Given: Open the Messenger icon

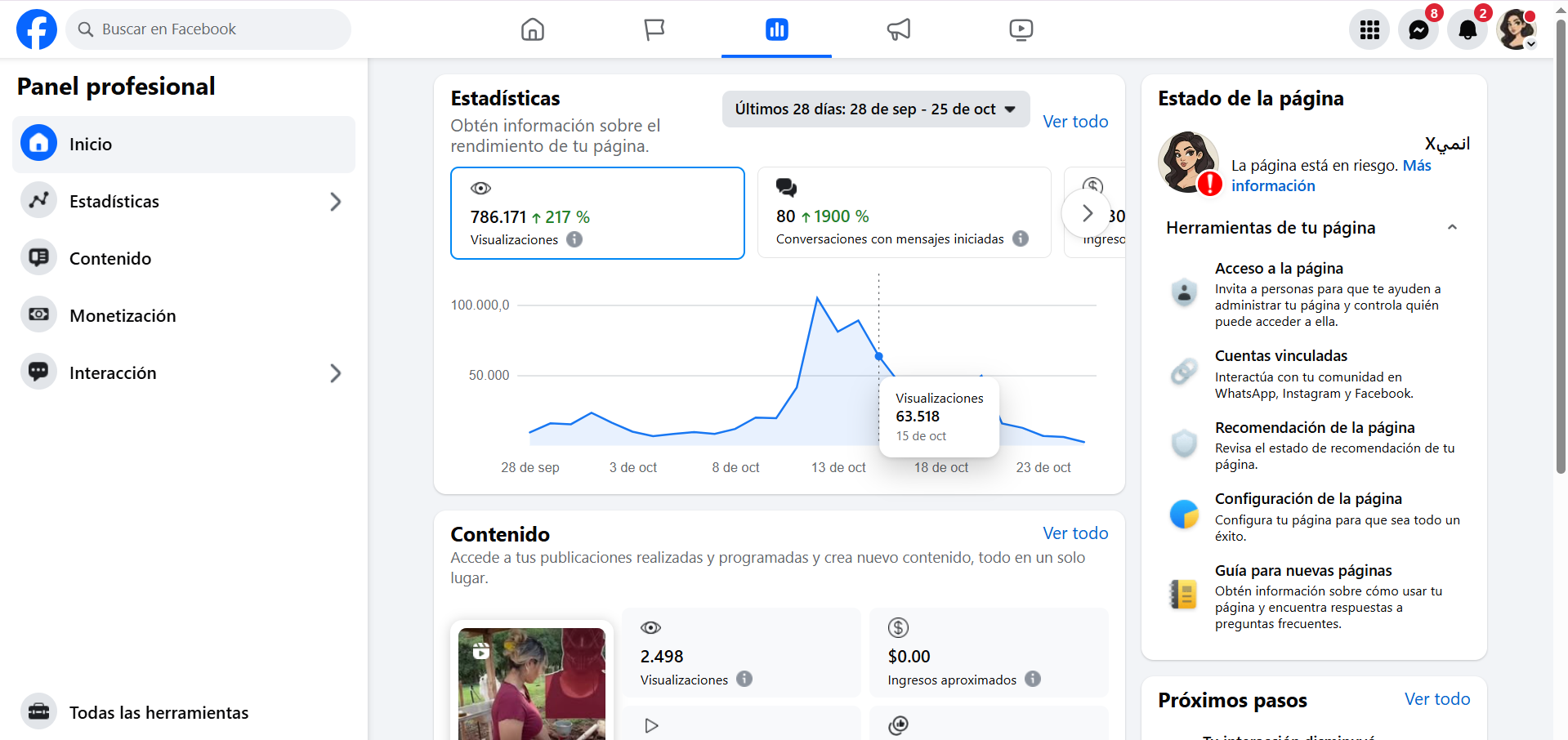Looking at the screenshot, I should [1418, 30].
